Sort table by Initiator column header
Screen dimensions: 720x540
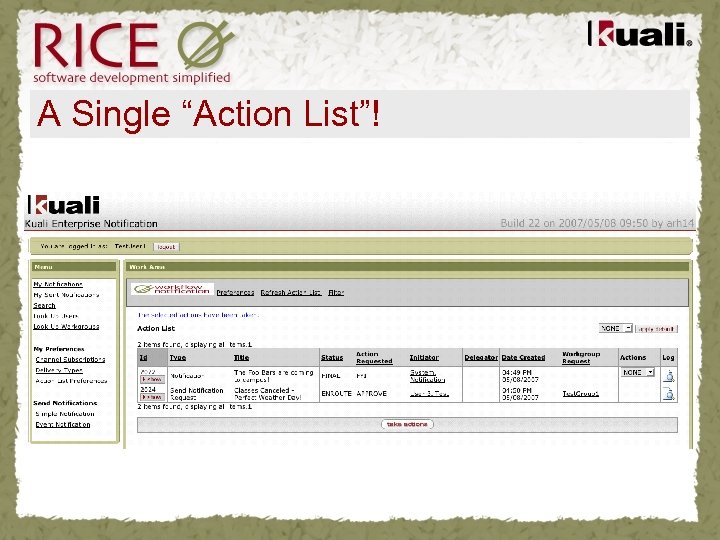coord(424,358)
